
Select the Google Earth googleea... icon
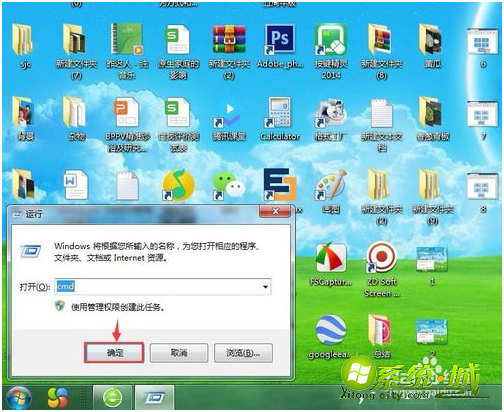pos(331,330)
